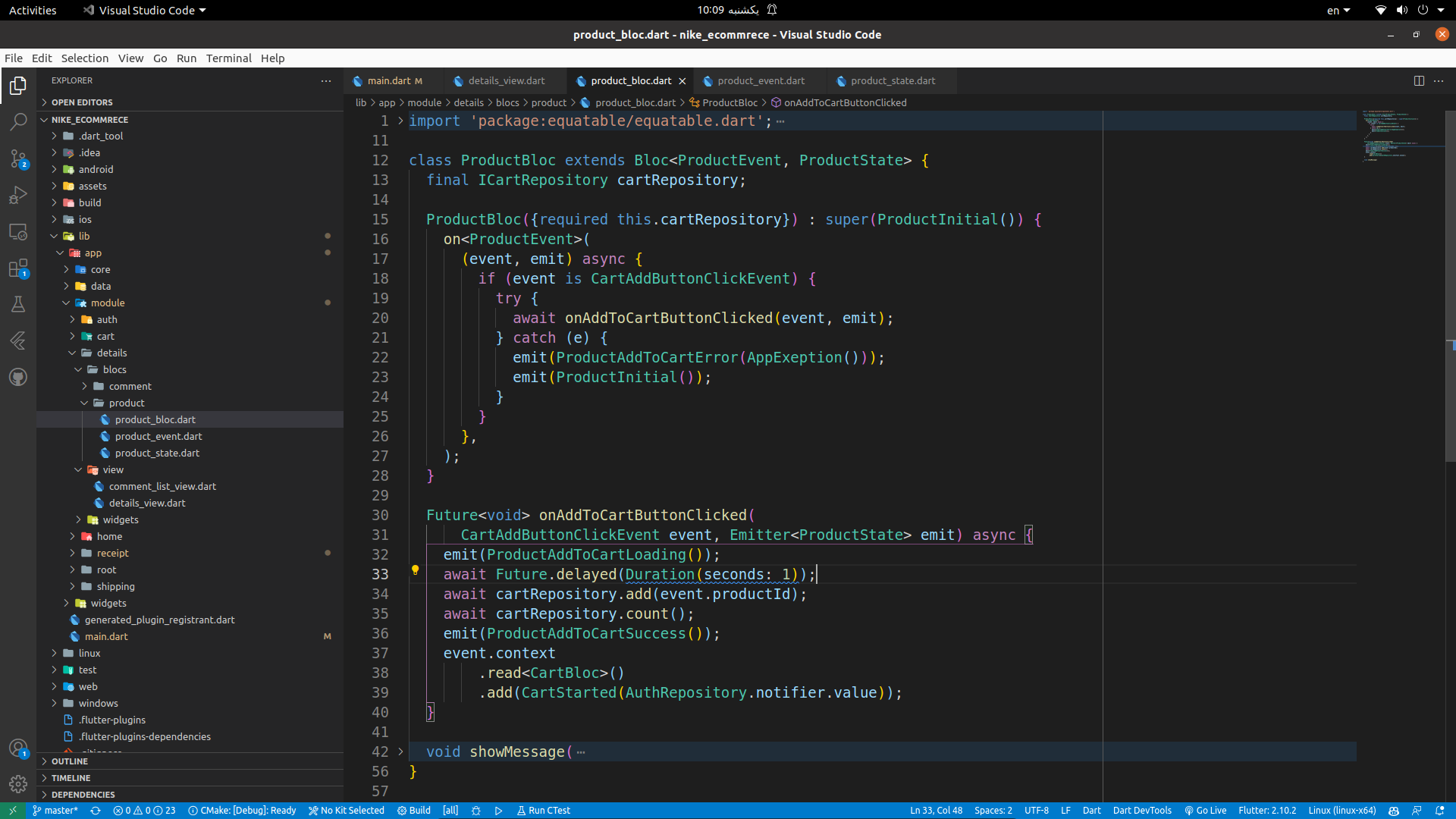This screenshot has height=819, width=1456.
Task: Open the Search view in activity bar
Action: pyautogui.click(x=18, y=122)
